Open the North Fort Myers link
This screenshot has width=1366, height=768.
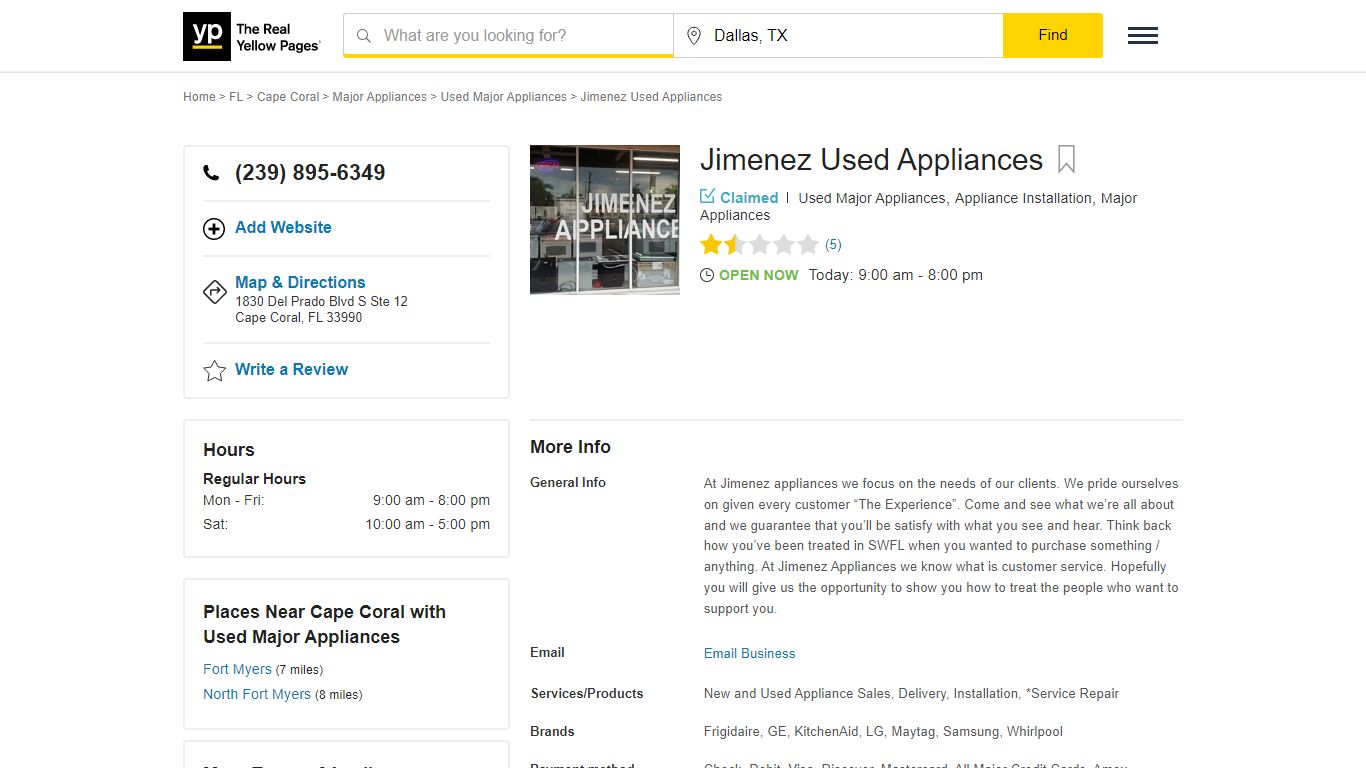[257, 694]
